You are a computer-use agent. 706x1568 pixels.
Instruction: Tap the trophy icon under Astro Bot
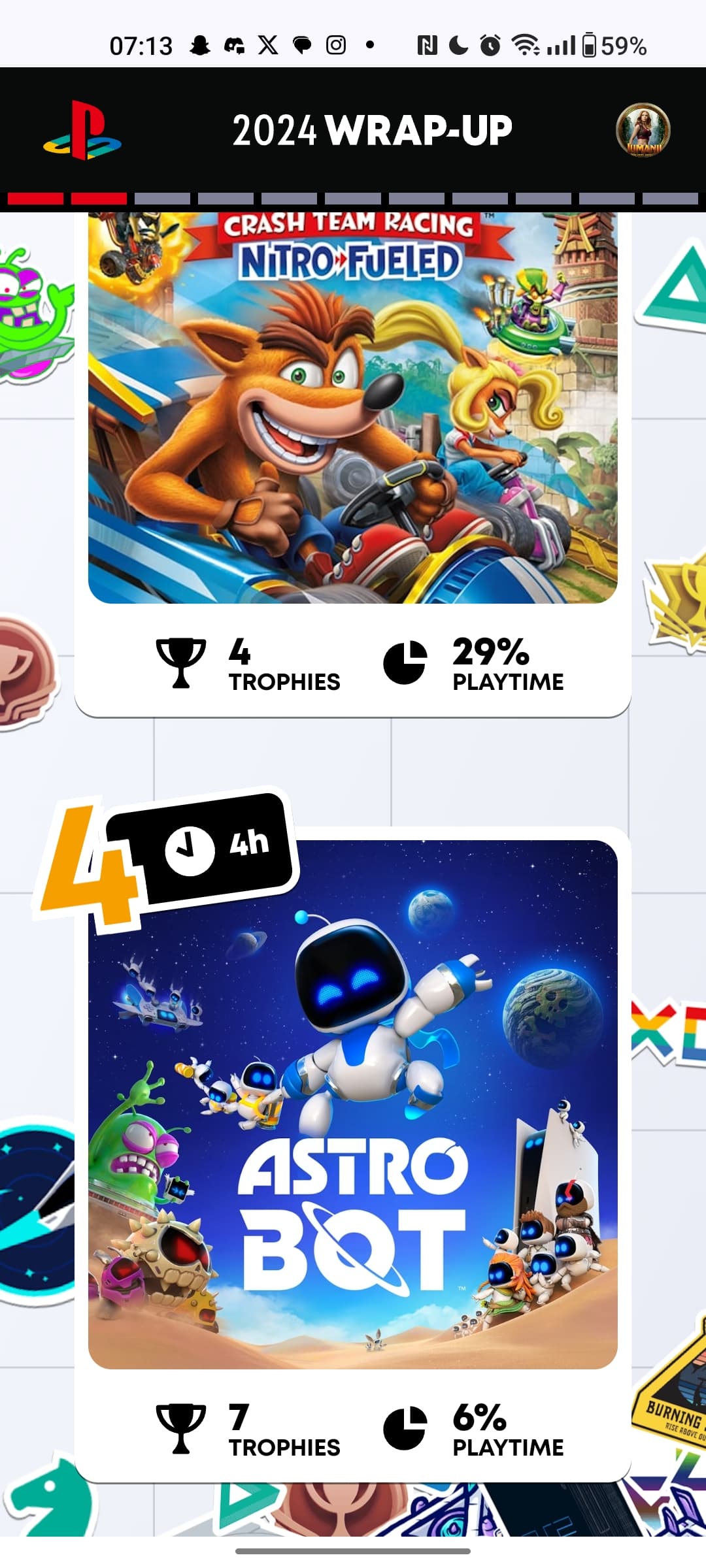(181, 1429)
